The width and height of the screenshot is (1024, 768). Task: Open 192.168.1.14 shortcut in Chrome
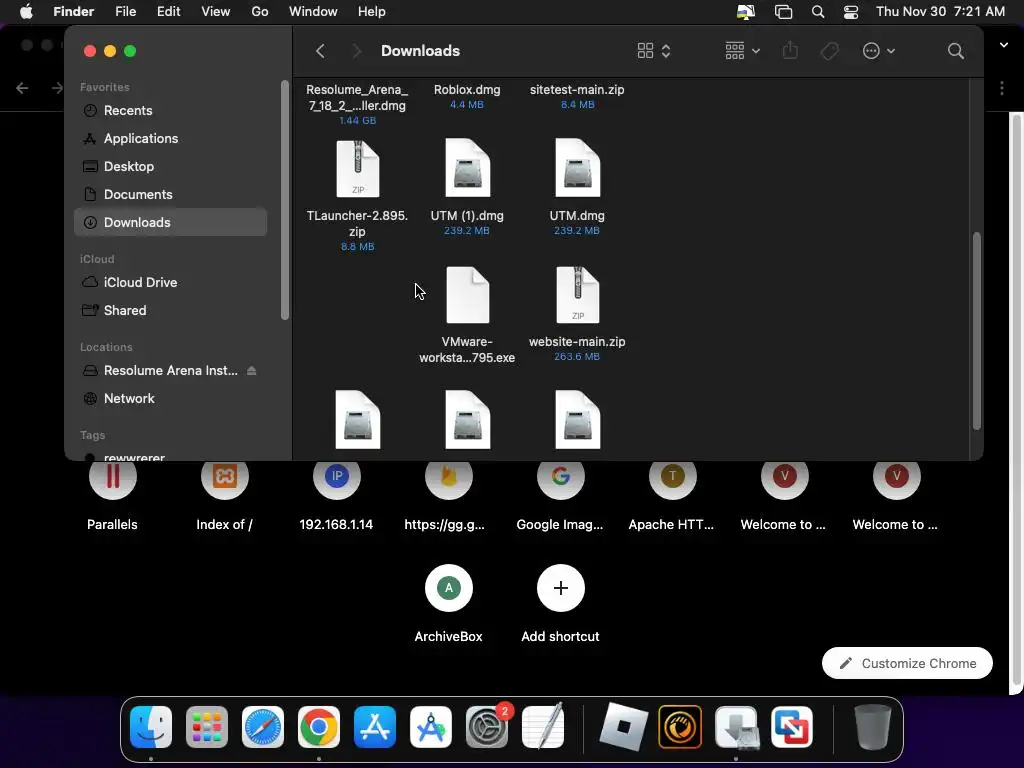(336, 495)
